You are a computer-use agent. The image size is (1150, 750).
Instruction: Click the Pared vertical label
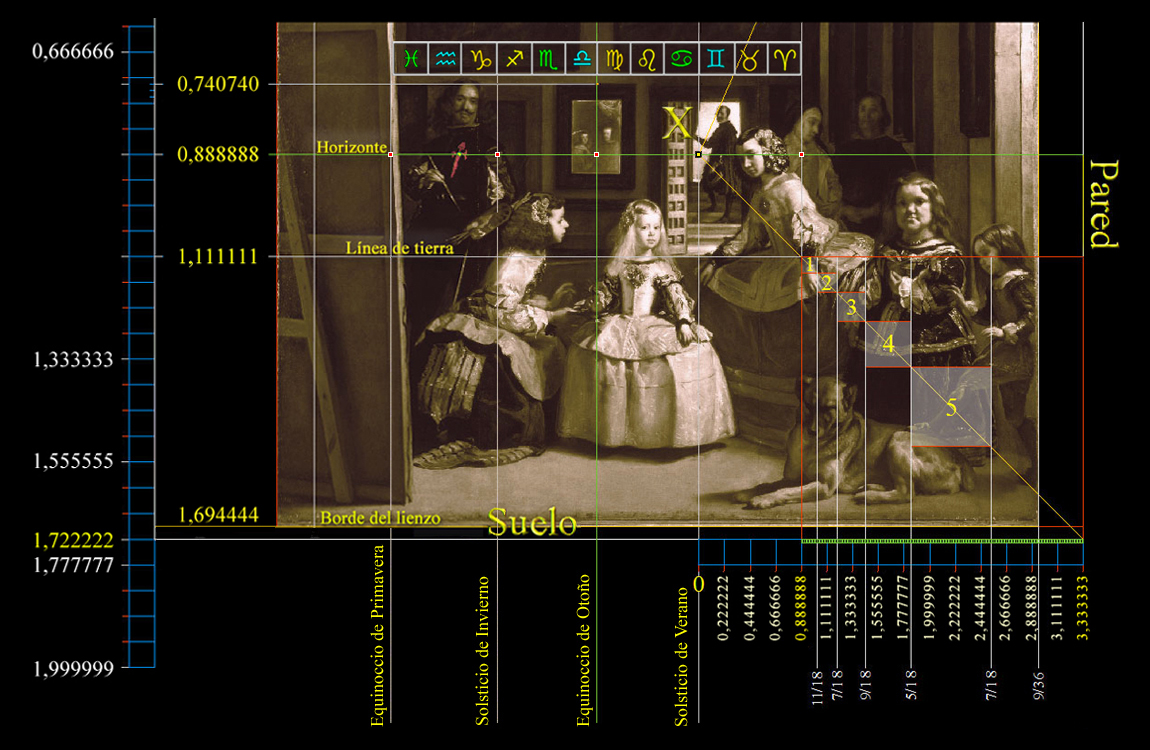1103,202
